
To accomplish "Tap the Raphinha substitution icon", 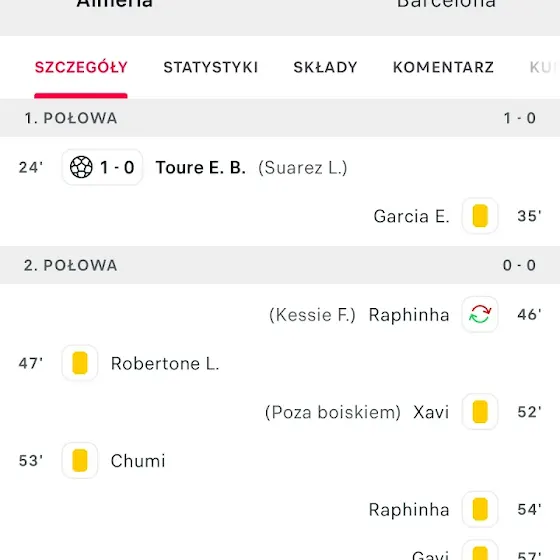I will tap(480, 314).
